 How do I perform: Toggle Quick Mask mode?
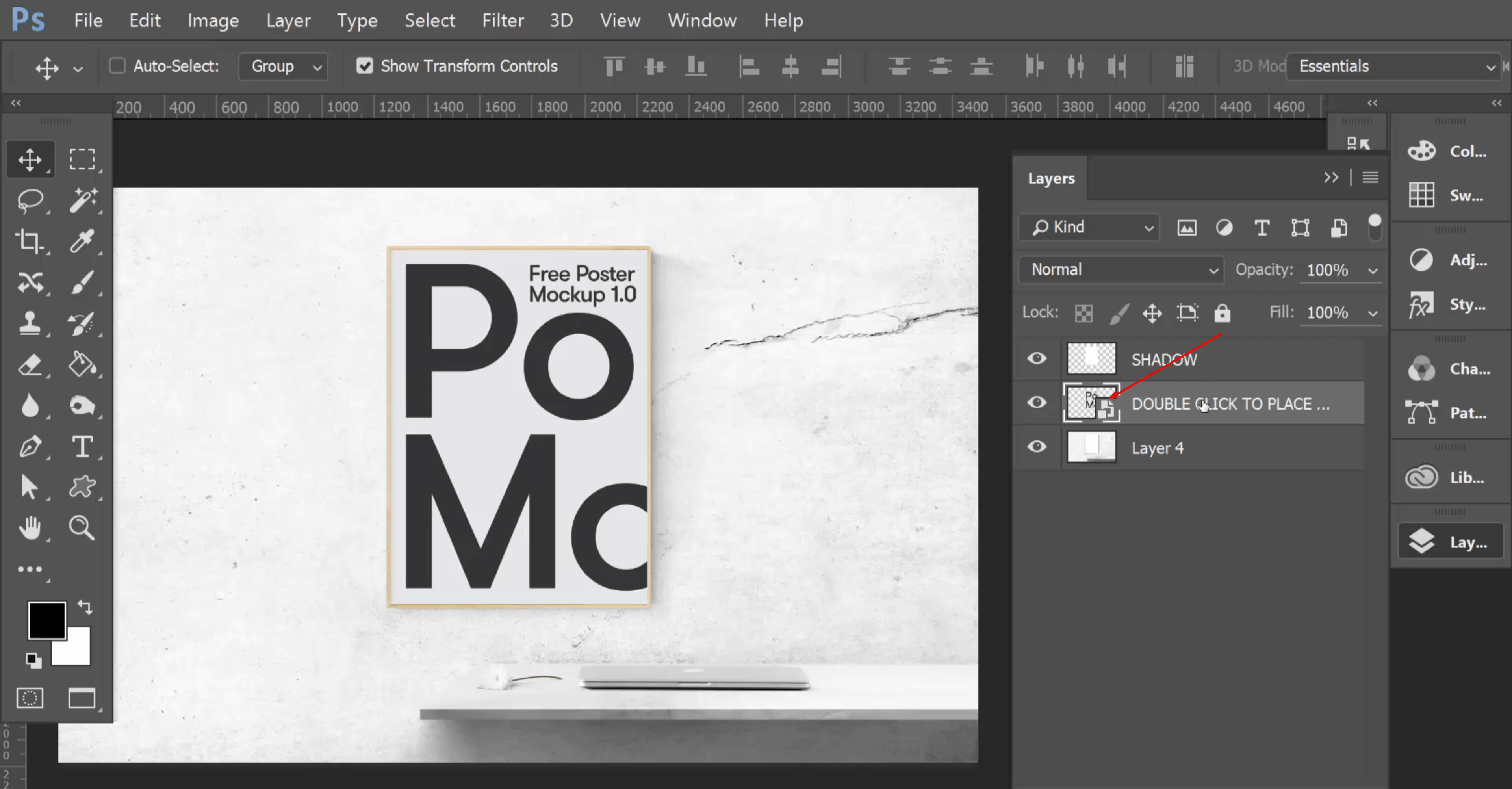pos(30,698)
